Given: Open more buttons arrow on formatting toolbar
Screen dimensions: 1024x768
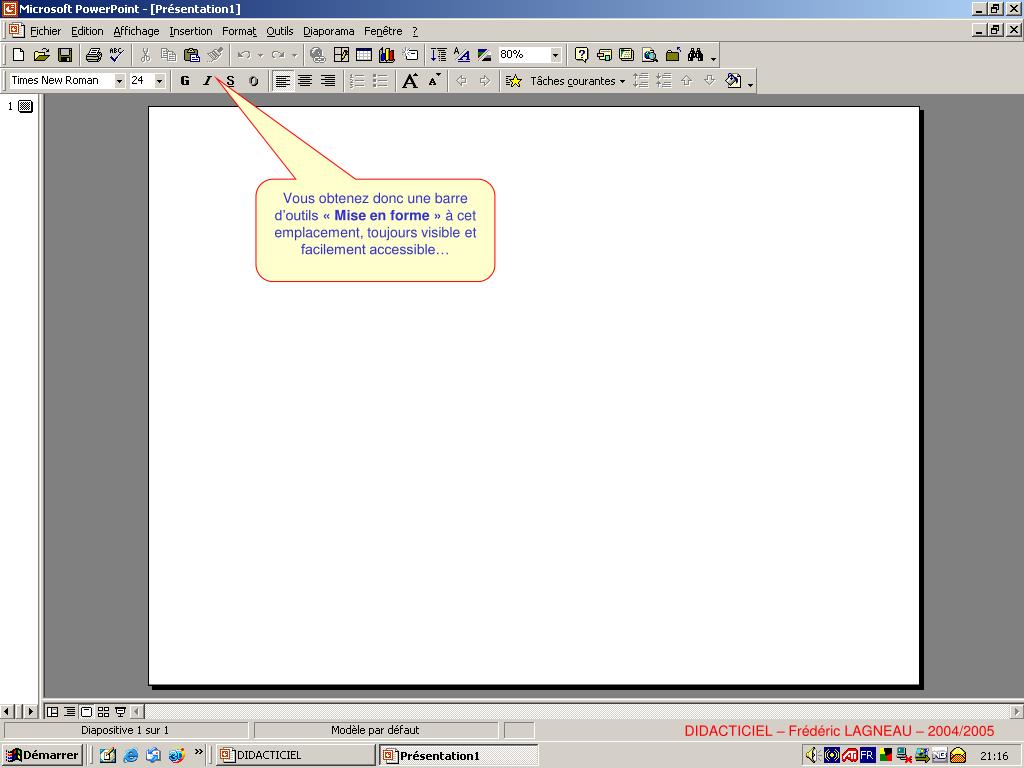Looking at the screenshot, I should (x=751, y=83).
